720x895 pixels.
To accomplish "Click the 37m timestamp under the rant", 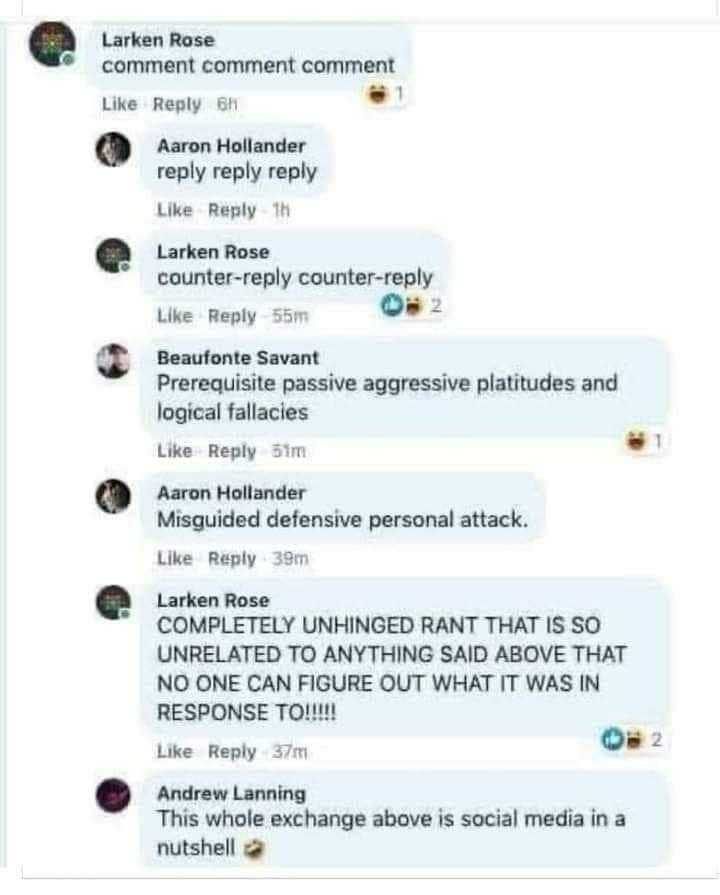I will click(289, 752).
